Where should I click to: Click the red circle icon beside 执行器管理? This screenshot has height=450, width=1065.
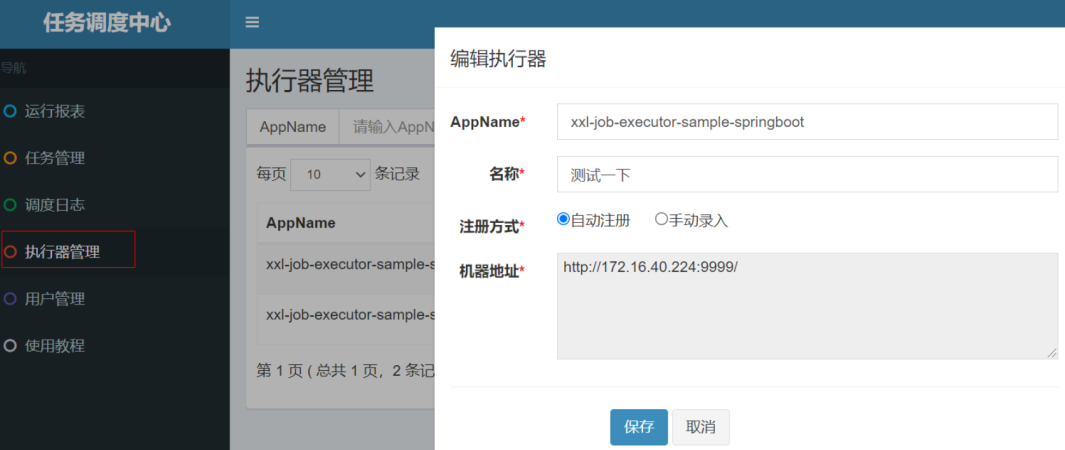point(10,252)
